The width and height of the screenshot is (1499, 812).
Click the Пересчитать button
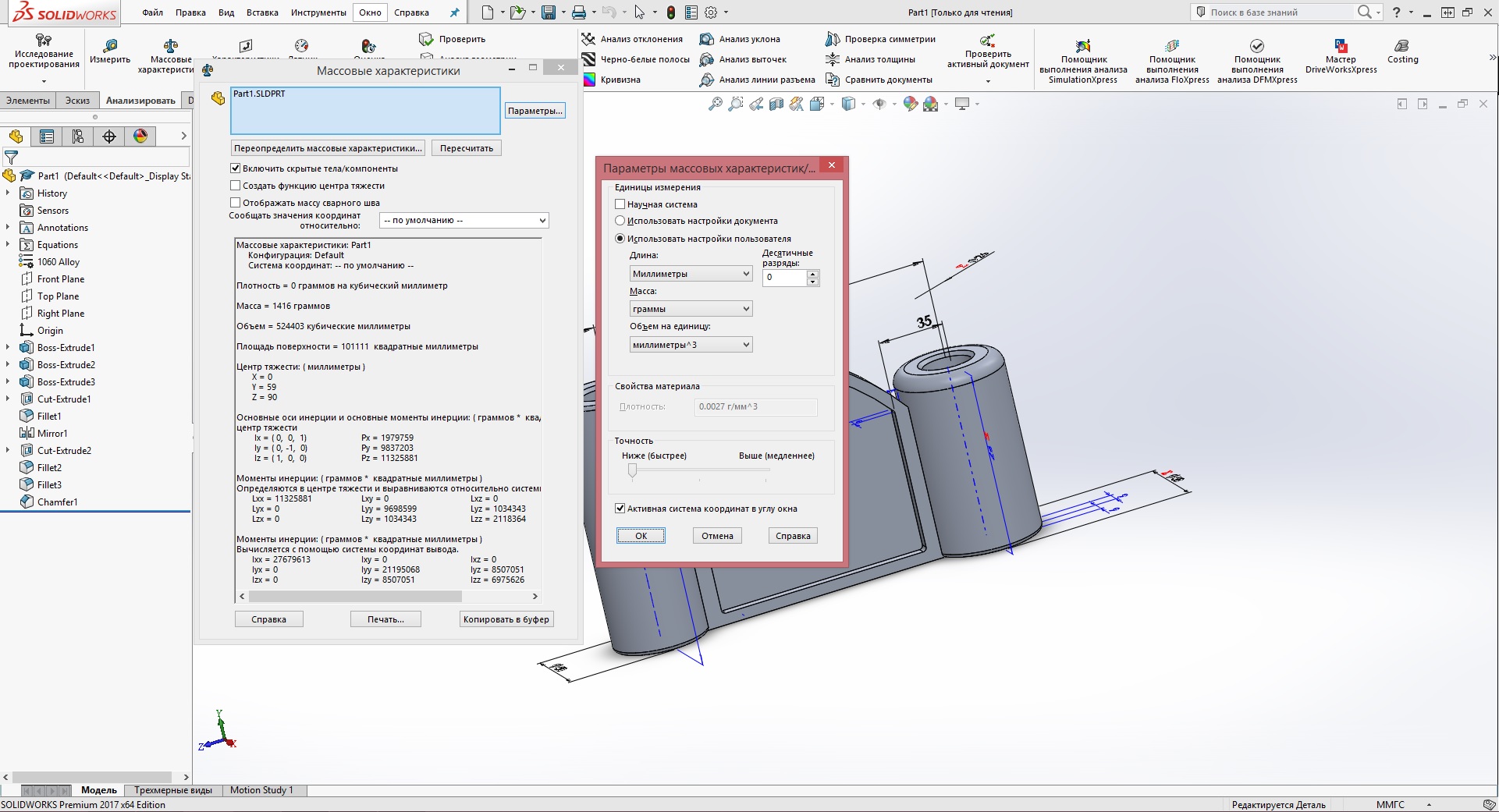click(x=466, y=148)
